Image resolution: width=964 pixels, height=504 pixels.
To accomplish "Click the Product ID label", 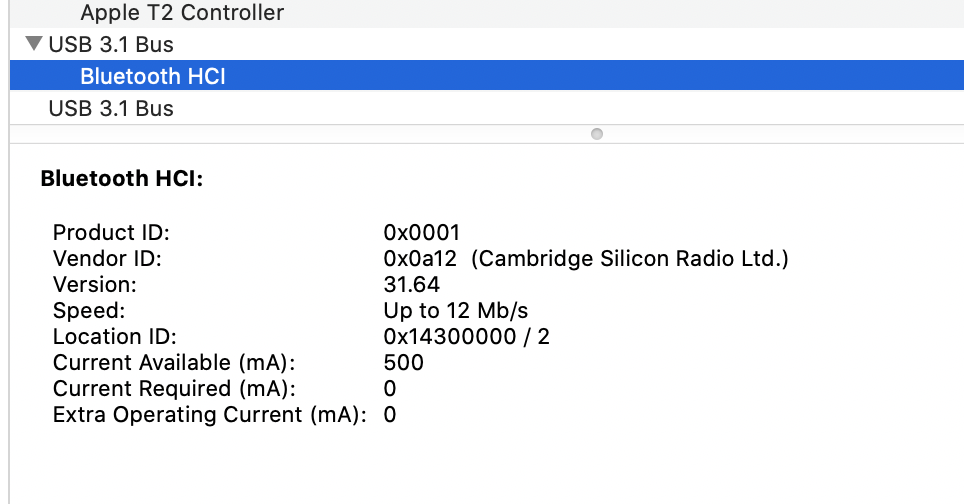I will 111,233.
